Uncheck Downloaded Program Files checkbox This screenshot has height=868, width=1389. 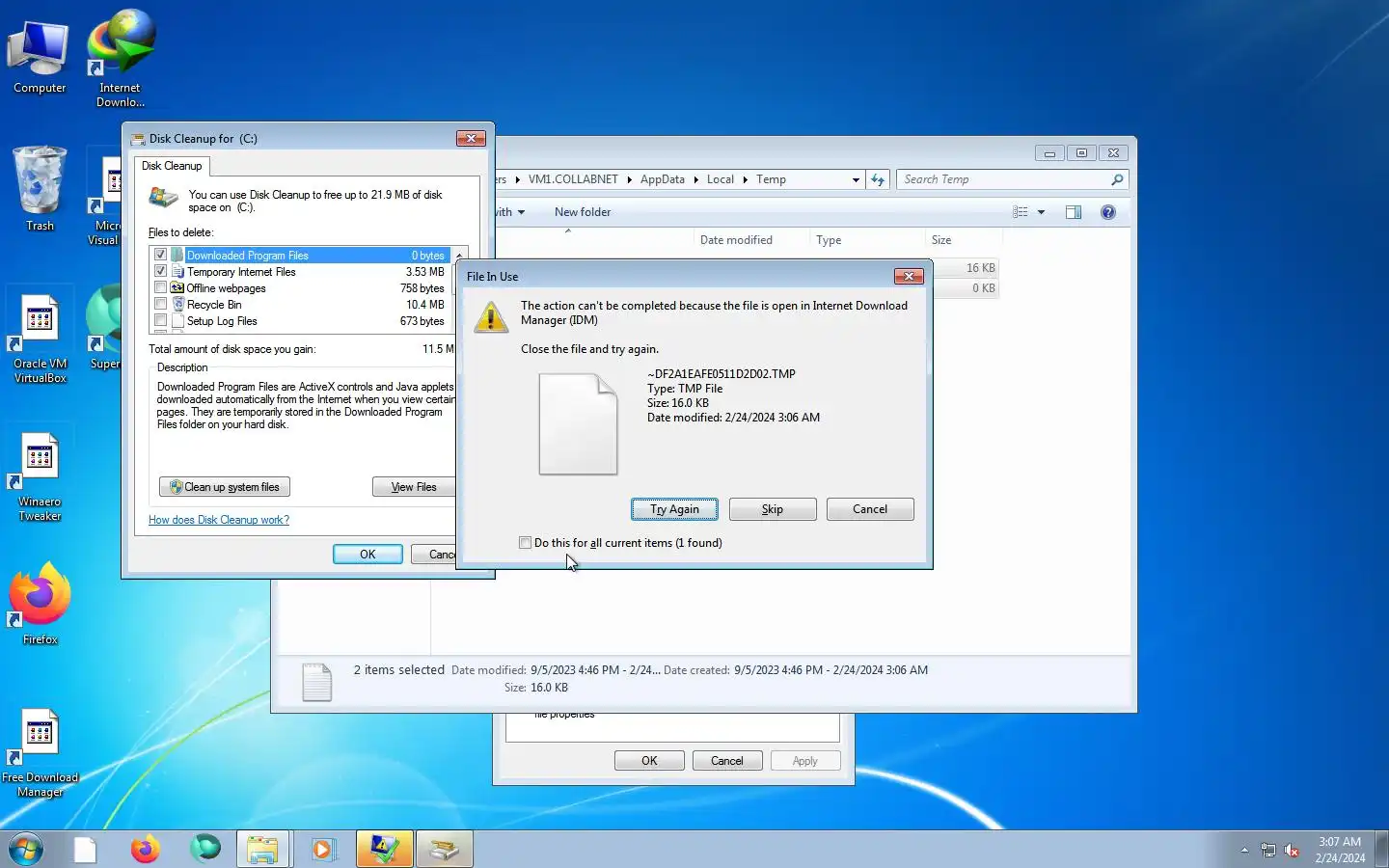(160, 256)
